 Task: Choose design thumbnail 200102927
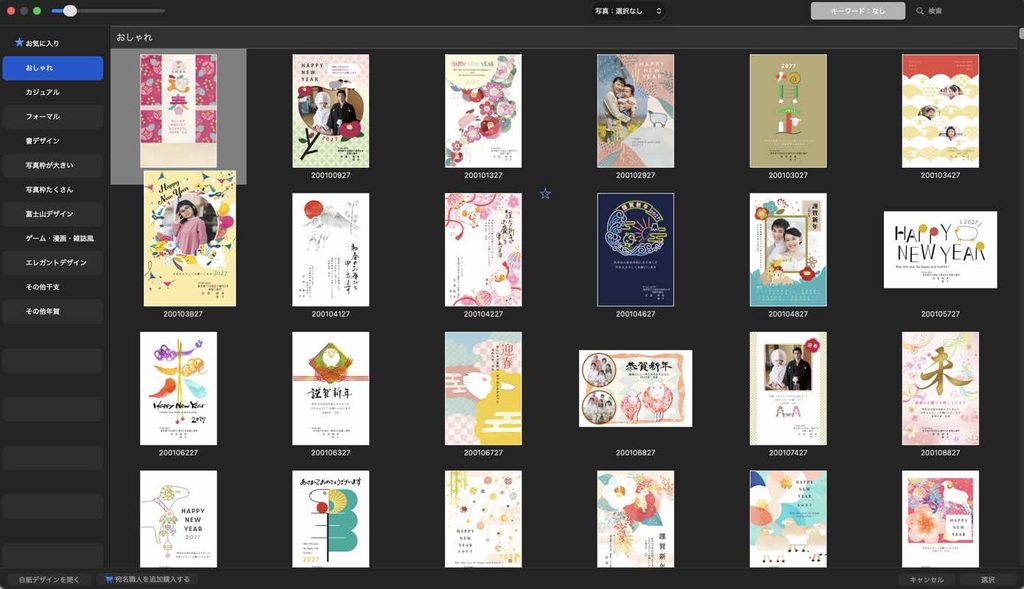click(635, 111)
